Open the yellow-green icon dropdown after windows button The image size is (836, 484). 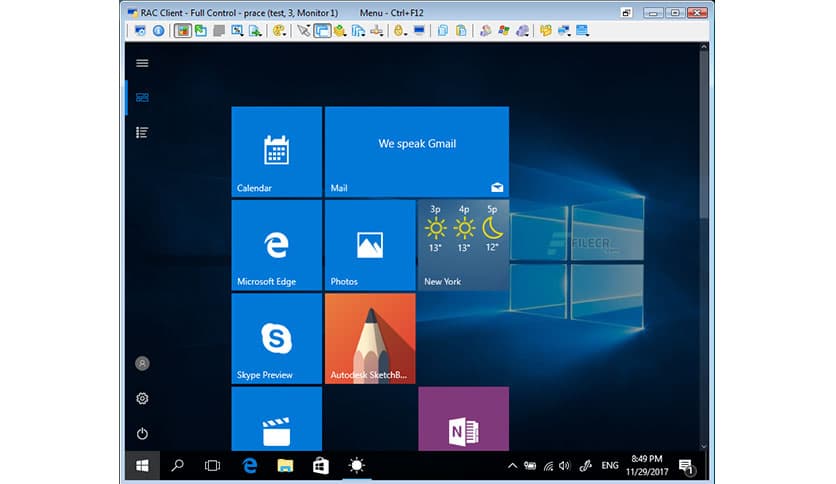(340, 31)
